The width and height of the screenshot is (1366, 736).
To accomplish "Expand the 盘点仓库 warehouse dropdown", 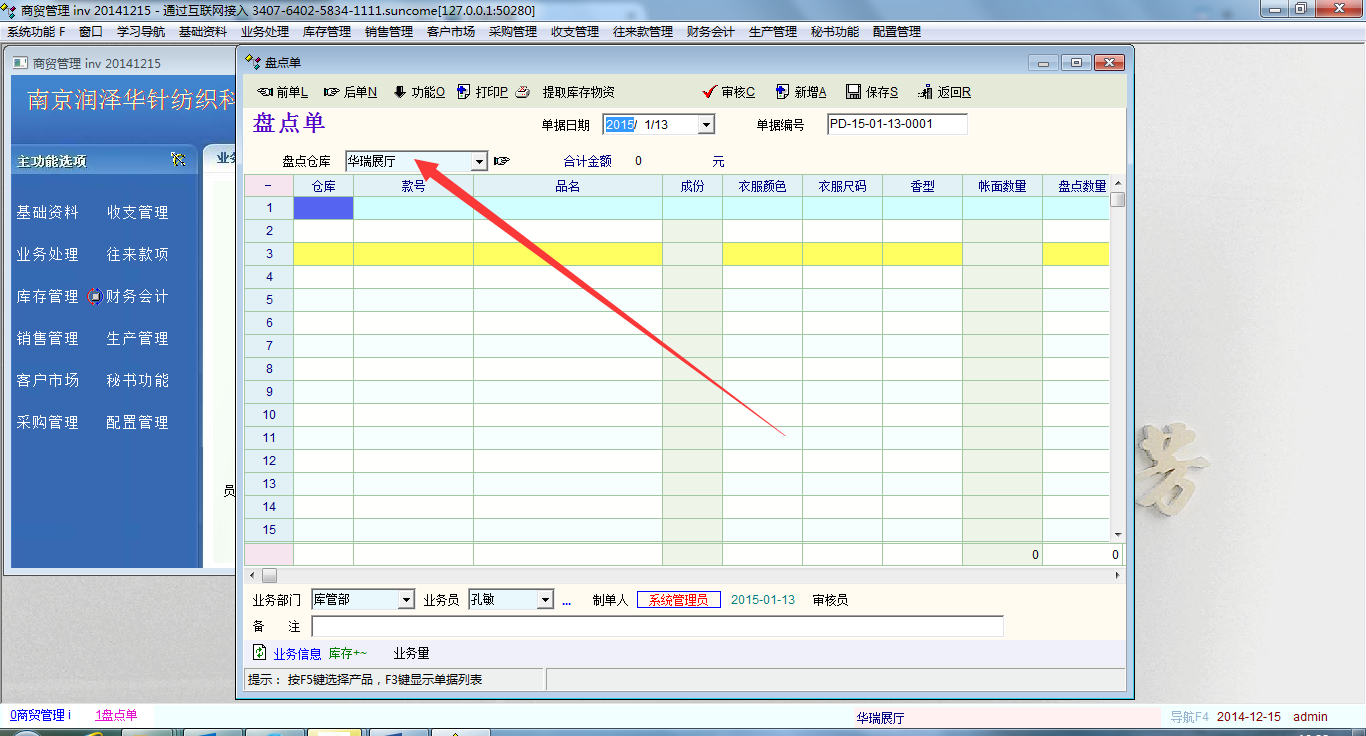I will (x=479, y=161).
